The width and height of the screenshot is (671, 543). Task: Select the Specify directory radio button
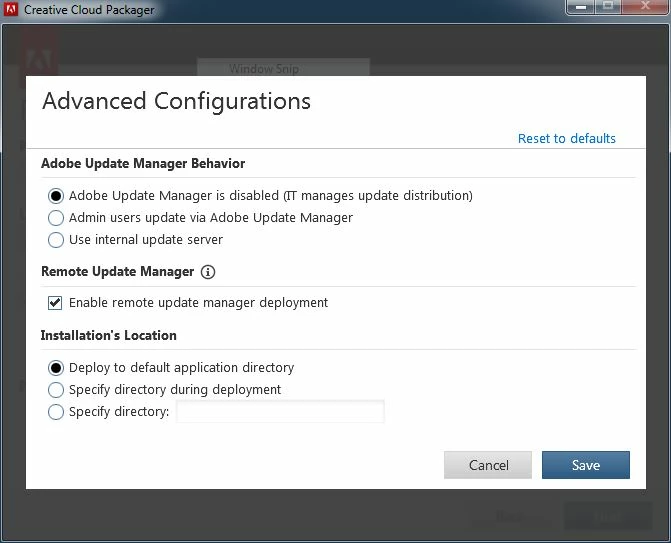pos(56,412)
